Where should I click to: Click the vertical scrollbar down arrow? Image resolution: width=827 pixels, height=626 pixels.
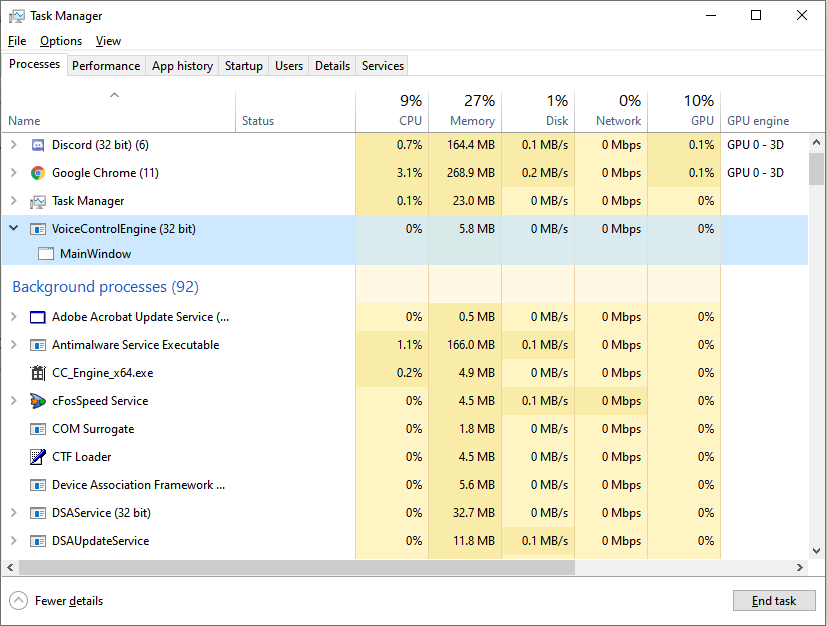pos(816,551)
